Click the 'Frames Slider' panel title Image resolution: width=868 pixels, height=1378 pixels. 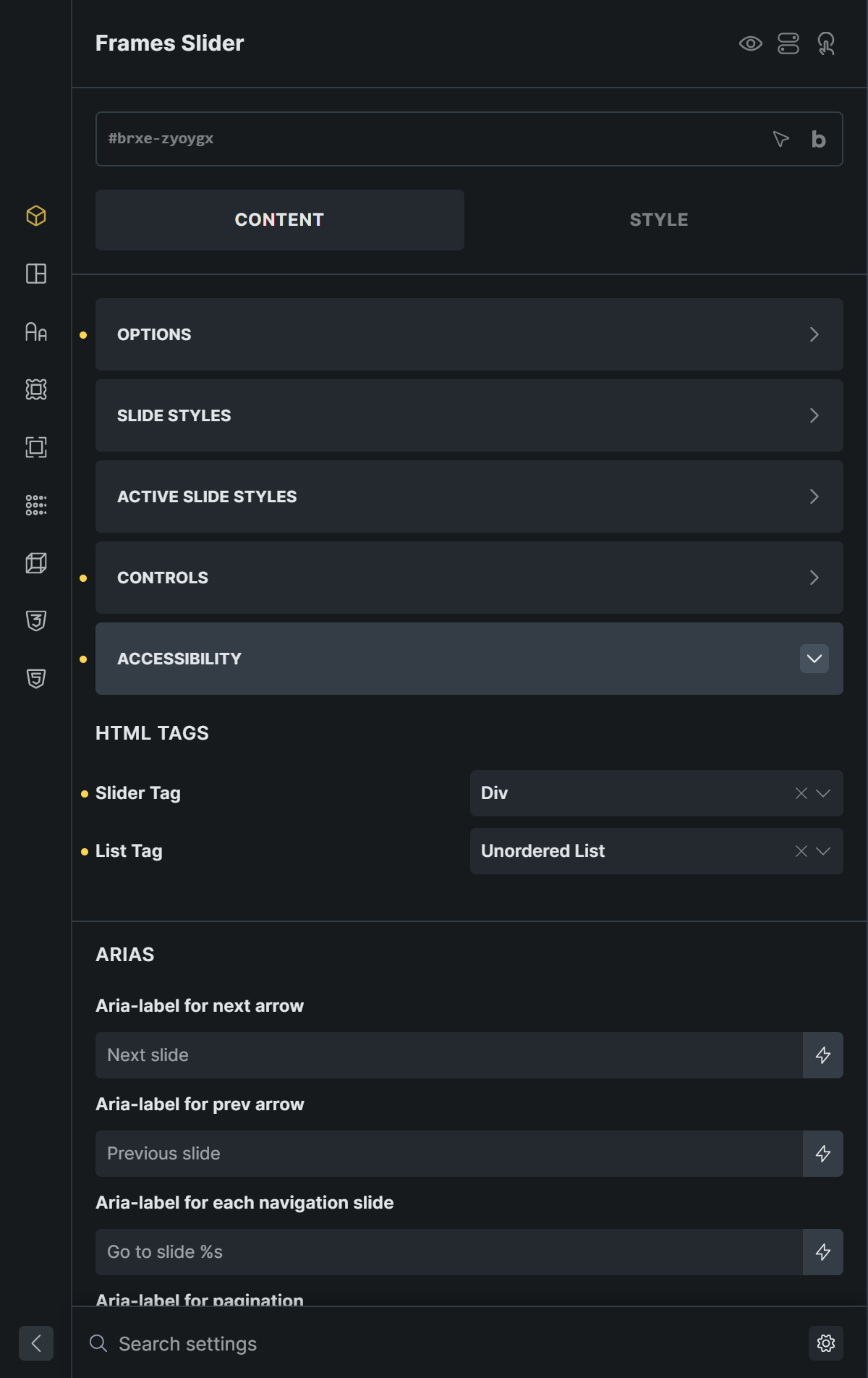[170, 43]
